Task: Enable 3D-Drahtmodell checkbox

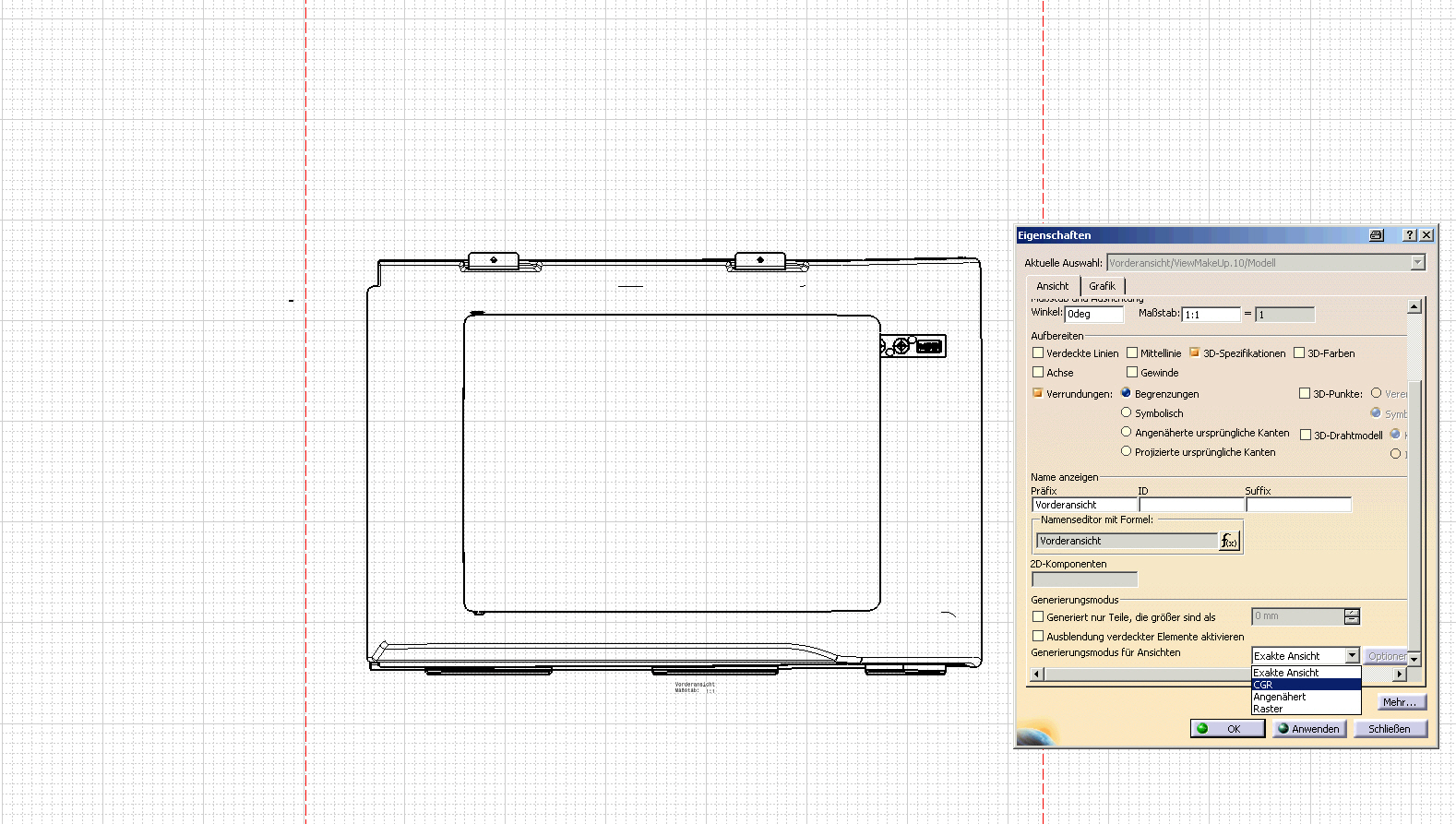Action: pos(1306,435)
